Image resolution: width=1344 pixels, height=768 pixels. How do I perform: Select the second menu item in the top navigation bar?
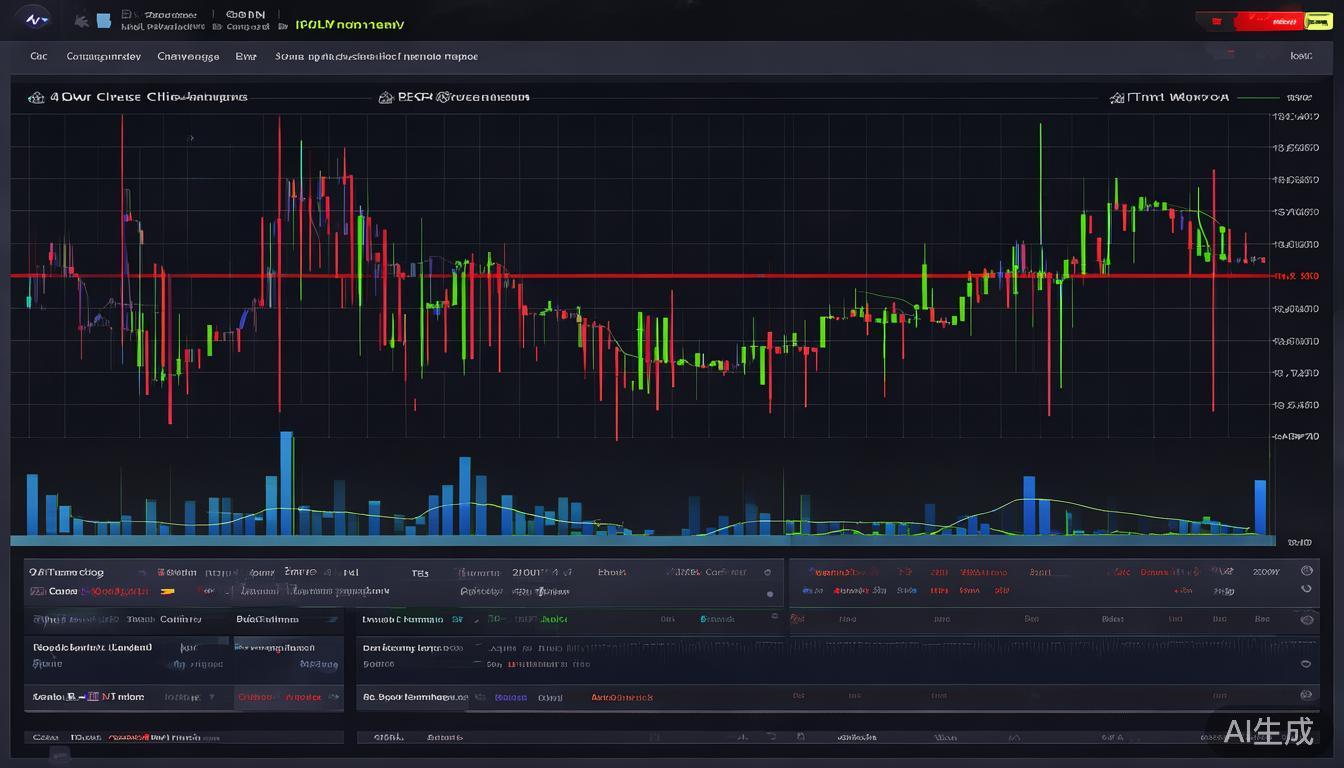point(103,57)
